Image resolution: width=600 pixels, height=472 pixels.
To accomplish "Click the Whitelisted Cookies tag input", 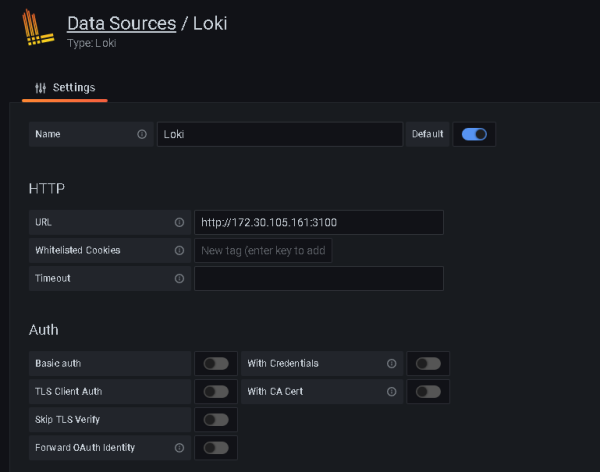I will pos(263,251).
